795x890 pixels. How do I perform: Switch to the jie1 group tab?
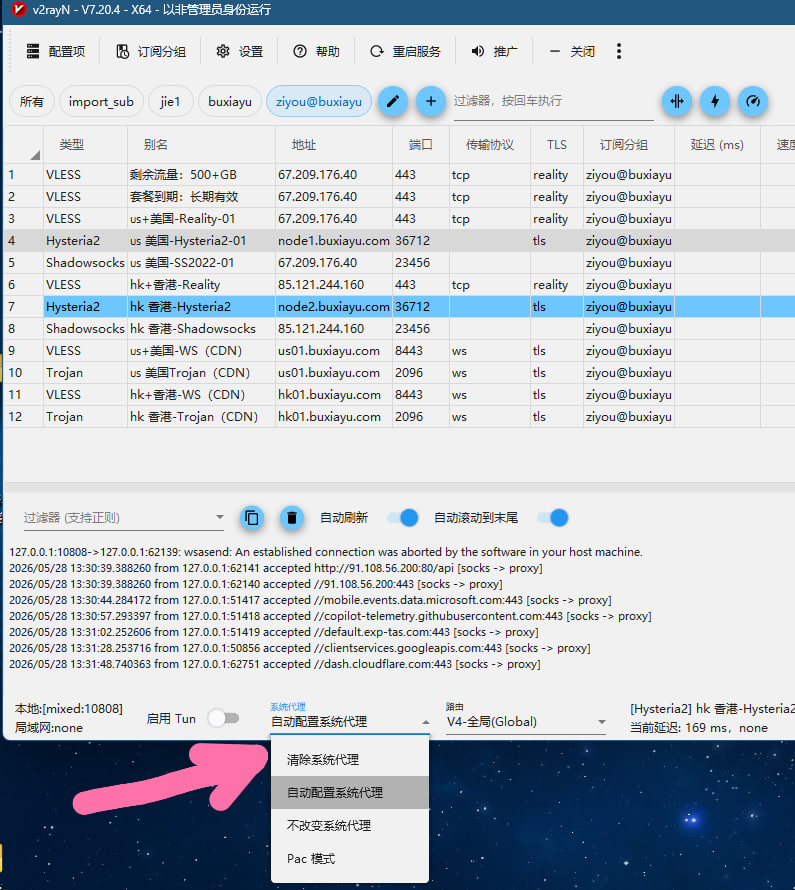pos(170,102)
